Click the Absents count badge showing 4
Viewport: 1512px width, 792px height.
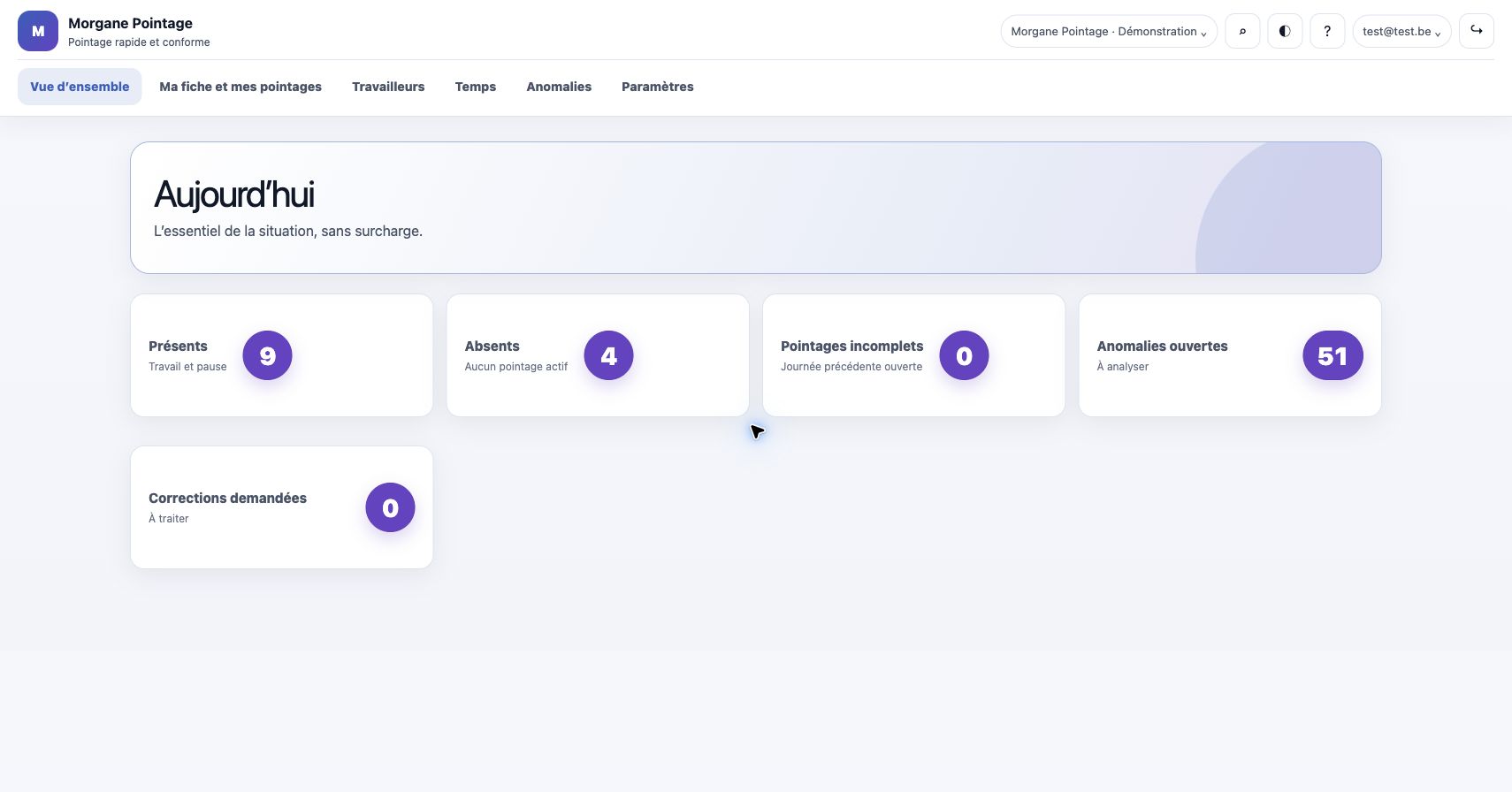pyautogui.click(x=608, y=355)
